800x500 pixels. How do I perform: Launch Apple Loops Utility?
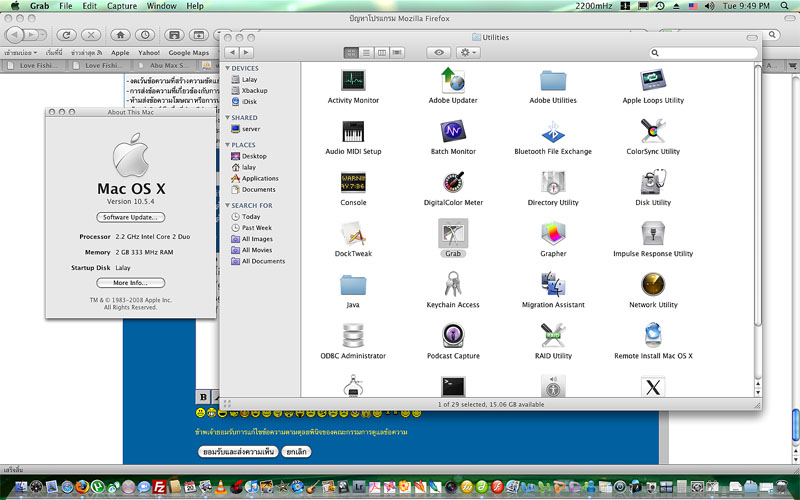tap(653, 81)
